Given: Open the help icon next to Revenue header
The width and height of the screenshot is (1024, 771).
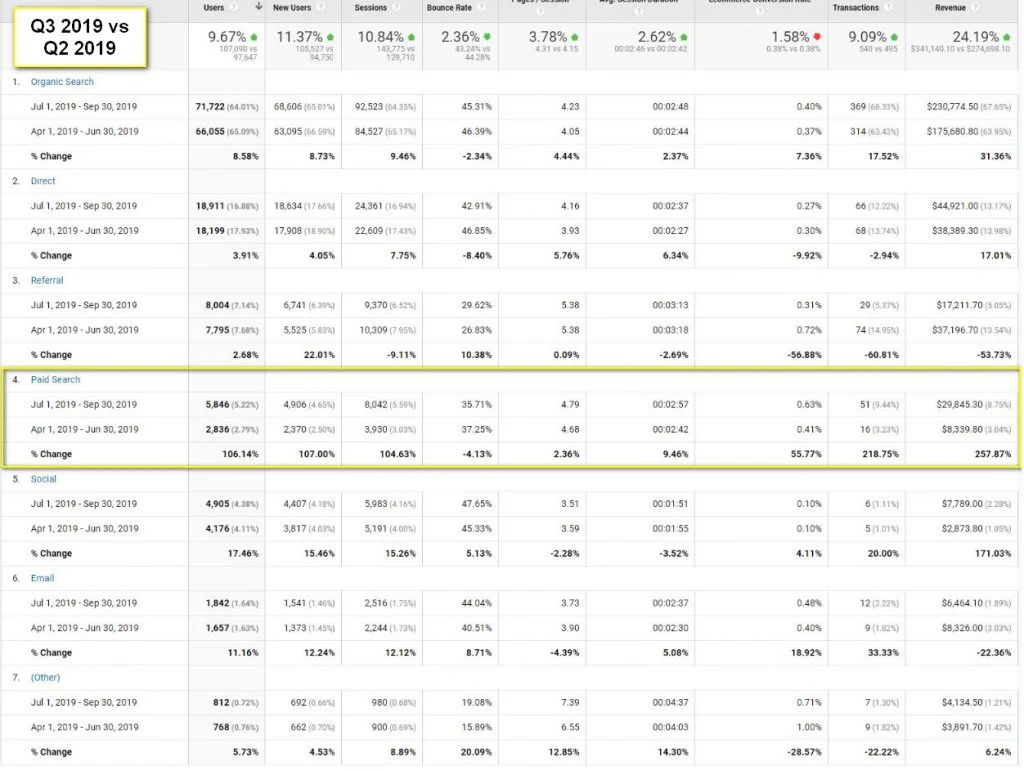Looking at the screenshot, I should click(975, 7).
